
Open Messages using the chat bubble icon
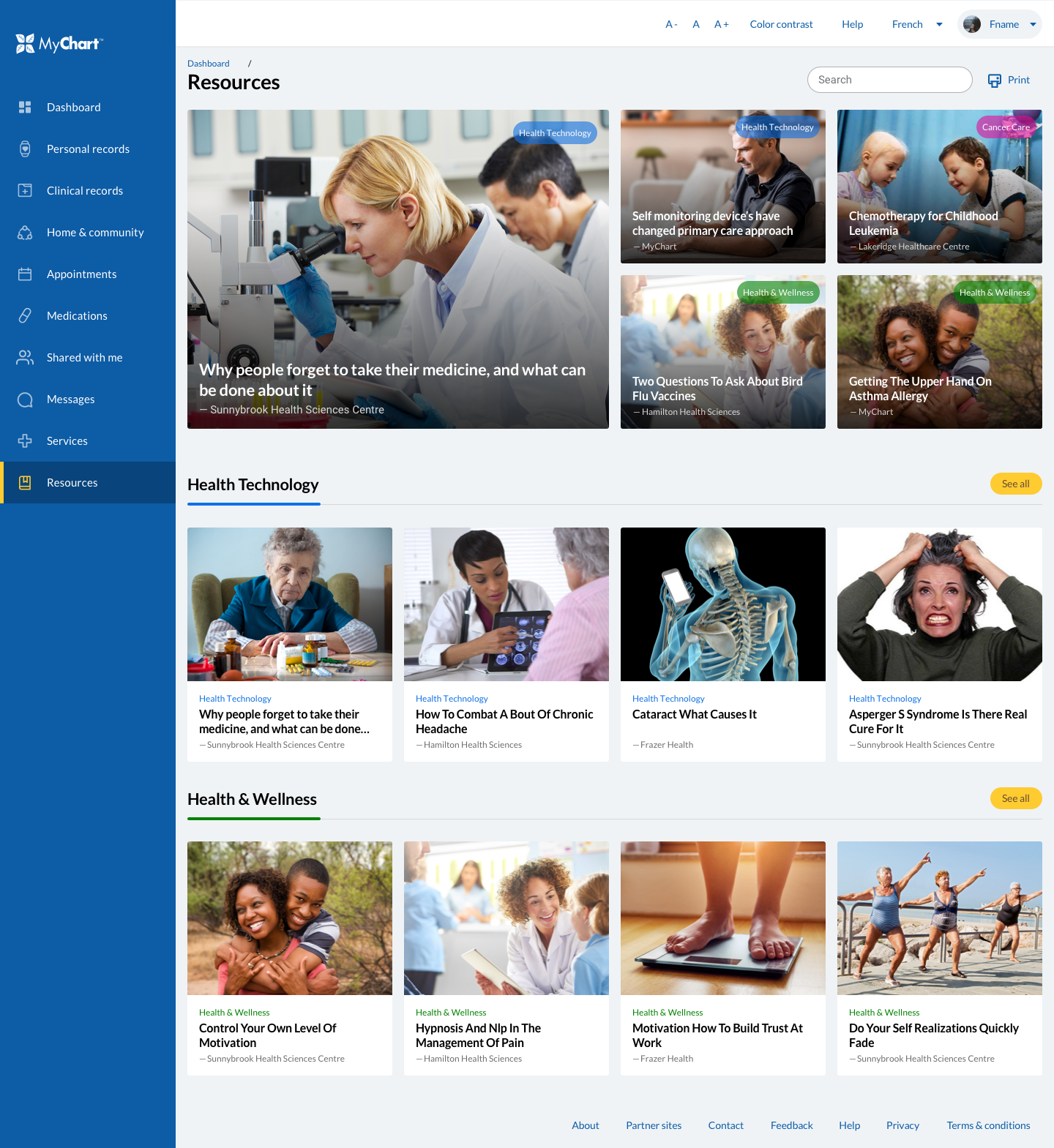point(25,399)
